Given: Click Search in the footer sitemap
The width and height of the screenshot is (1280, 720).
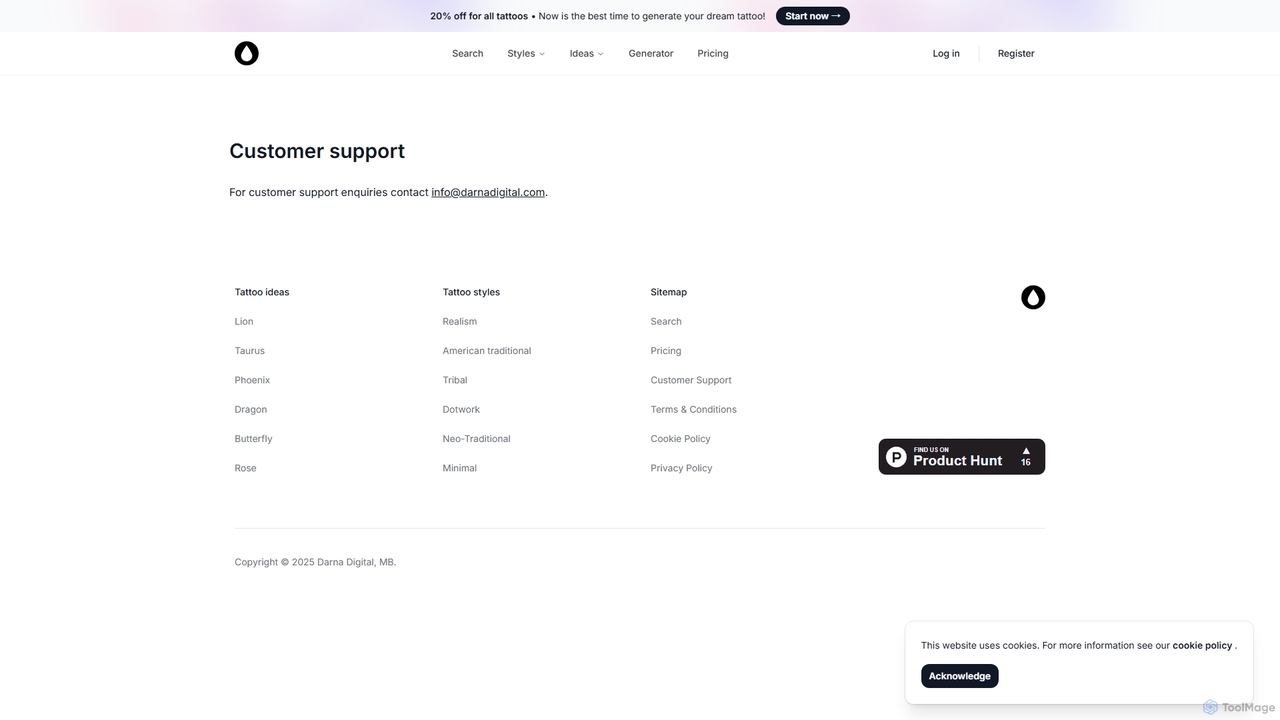Looking at the screenshot, I should coord(666,322).
